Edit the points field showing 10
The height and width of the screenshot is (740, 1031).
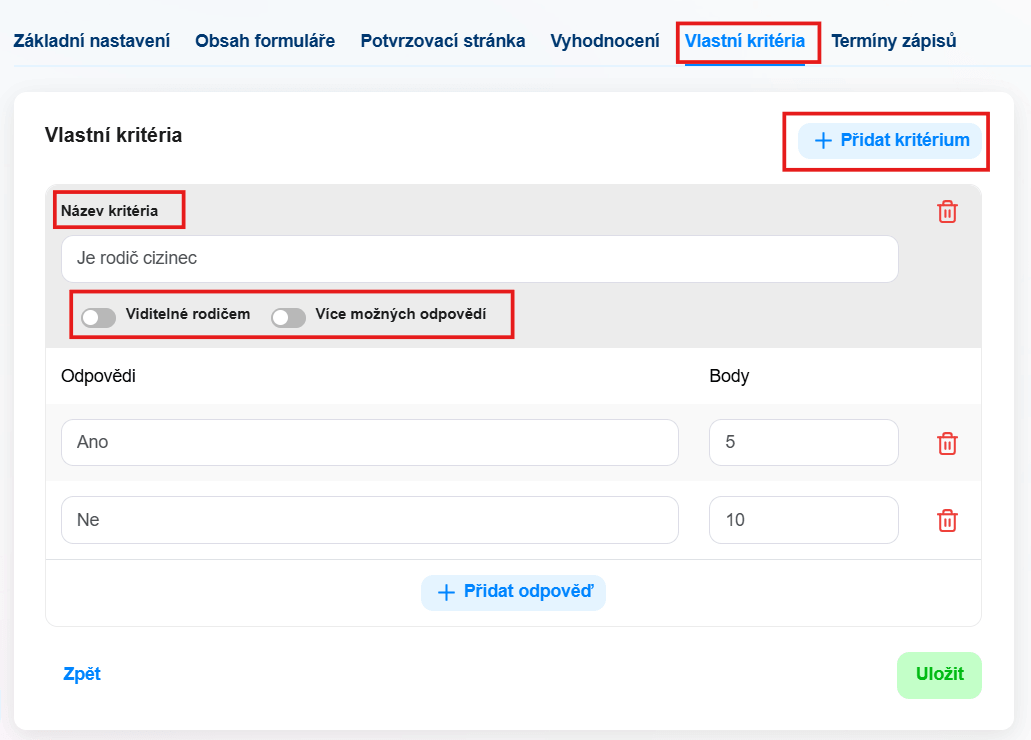[803, 520]
